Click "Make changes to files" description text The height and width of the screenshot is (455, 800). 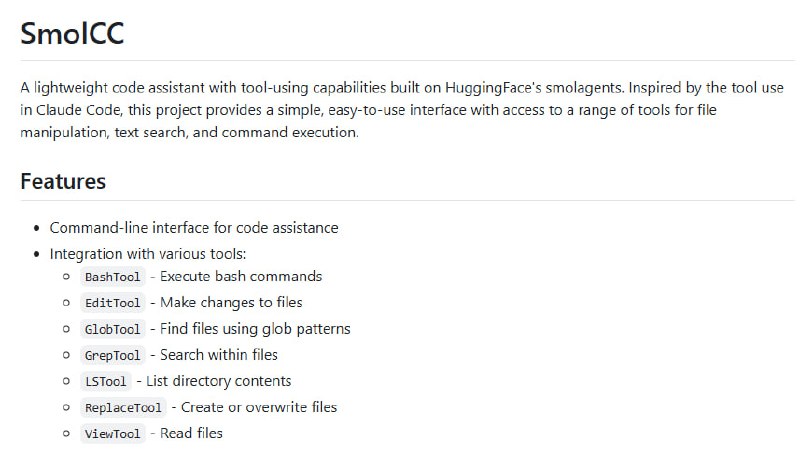coord(231,302)
